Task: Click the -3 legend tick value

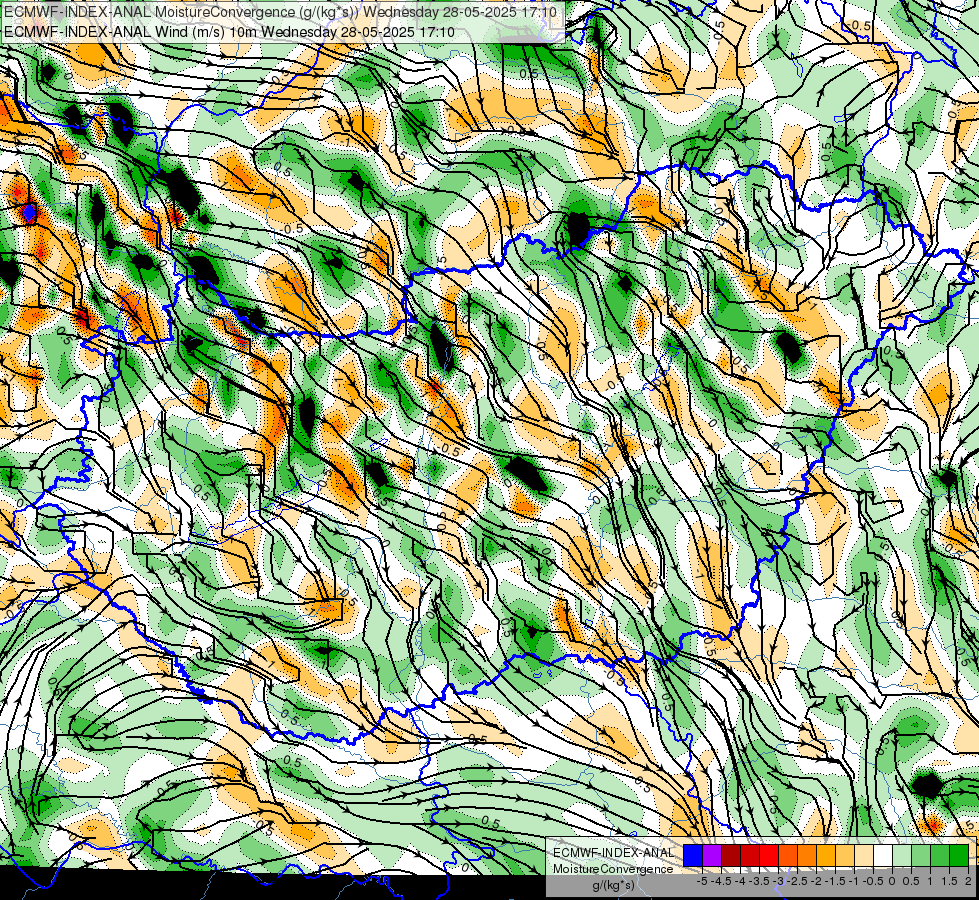Action: (x=778, y=881)
